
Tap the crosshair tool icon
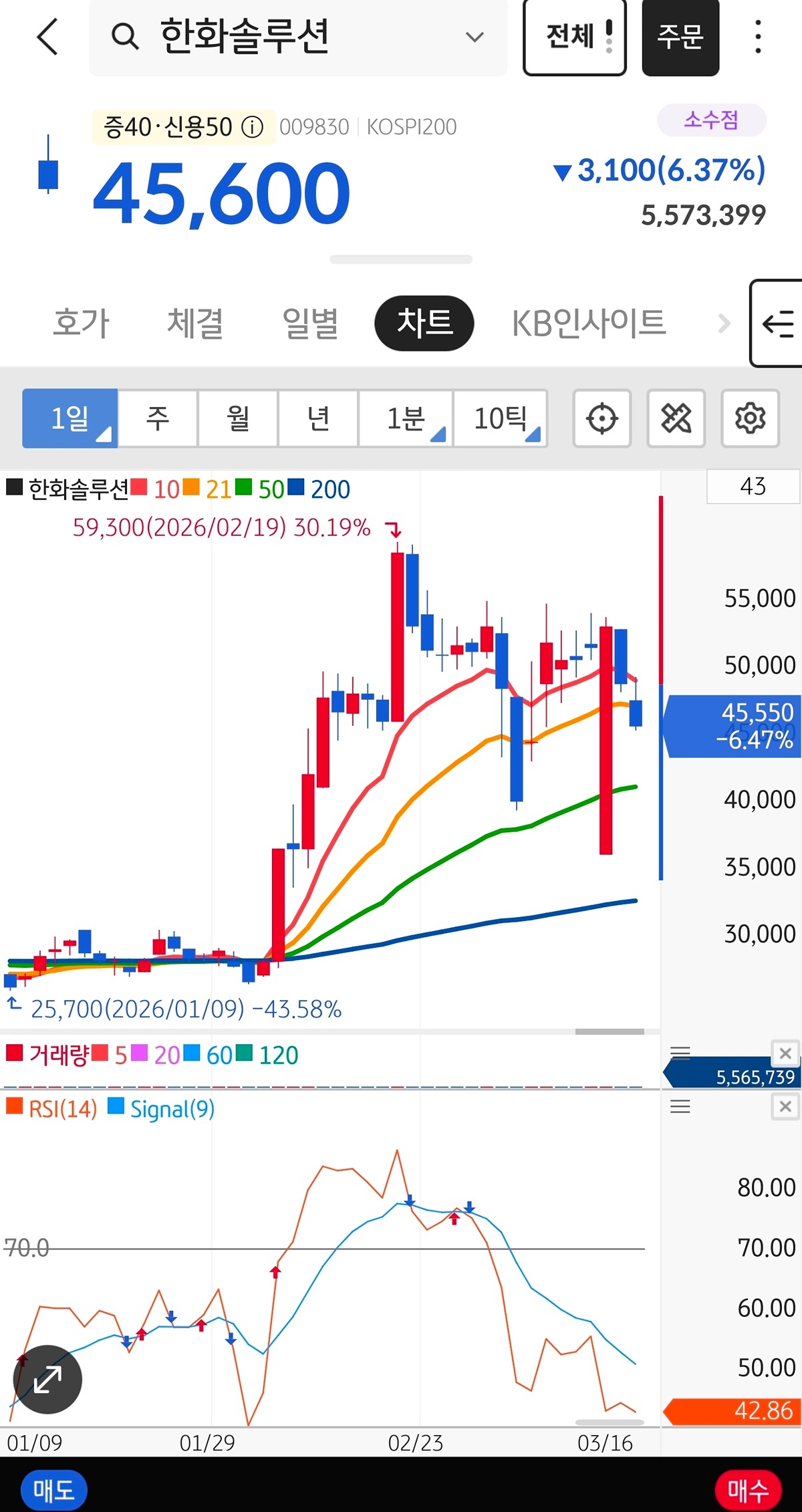(601, 419)
